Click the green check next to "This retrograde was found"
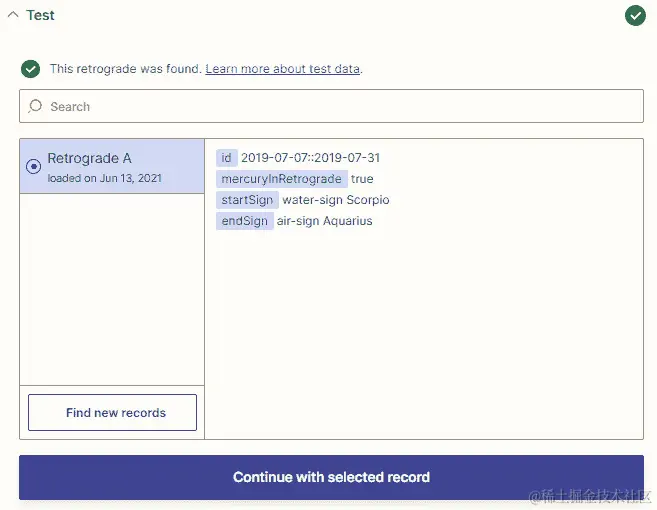Screen dimensions: 657x510 point(31,69)
